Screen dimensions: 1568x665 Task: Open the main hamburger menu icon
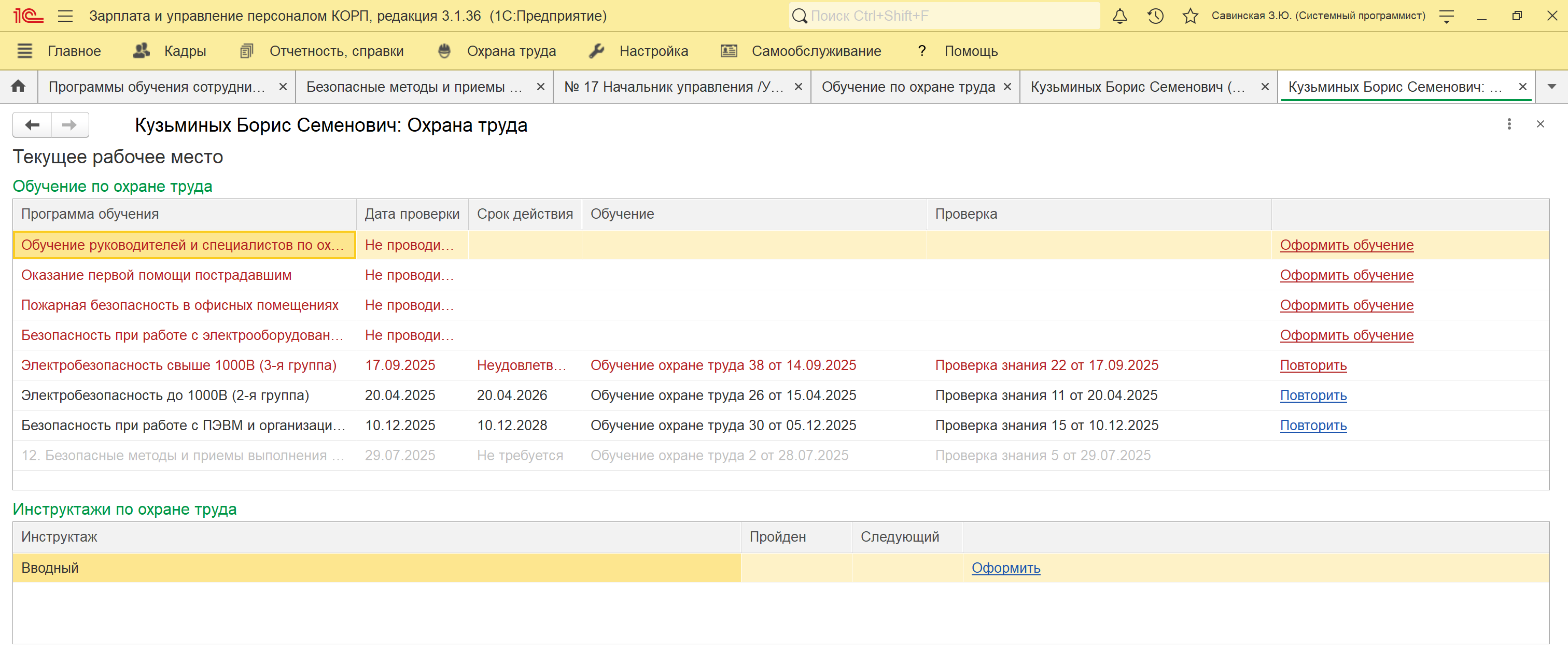pyautogui.click(x=65, y=16)
